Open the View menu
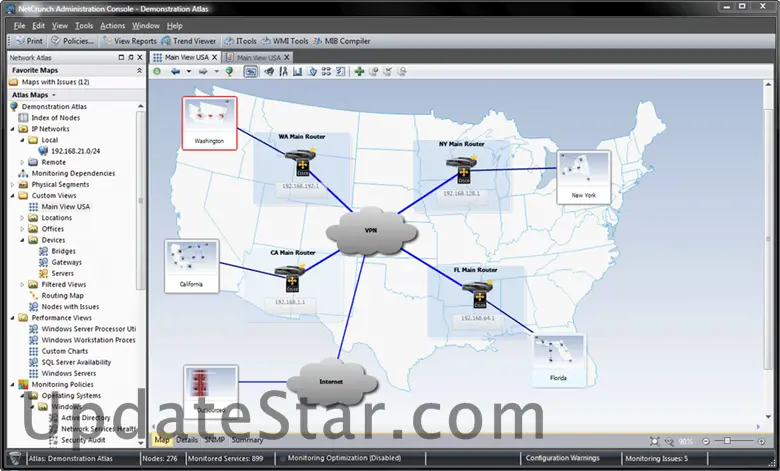This screenshot has height=471, width=780. [x=60, y=25]
